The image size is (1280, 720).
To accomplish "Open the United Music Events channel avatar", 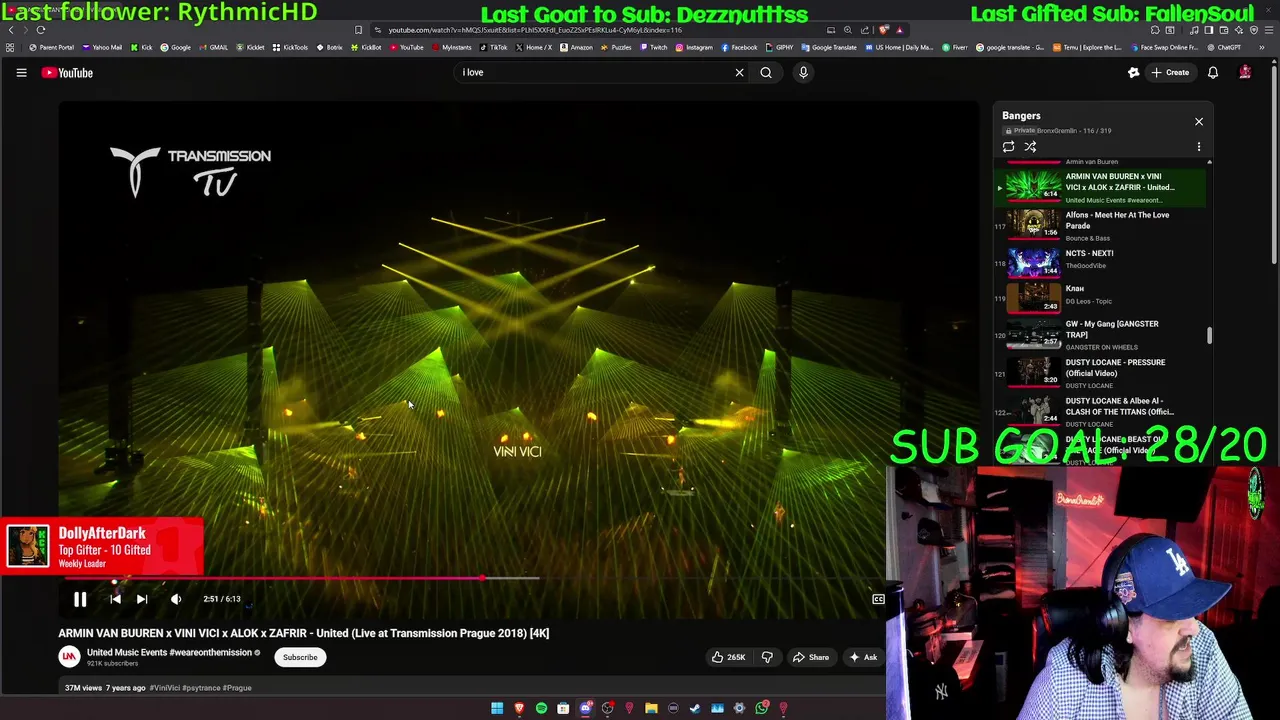I will pyautogui.click(x=69, y=656).
